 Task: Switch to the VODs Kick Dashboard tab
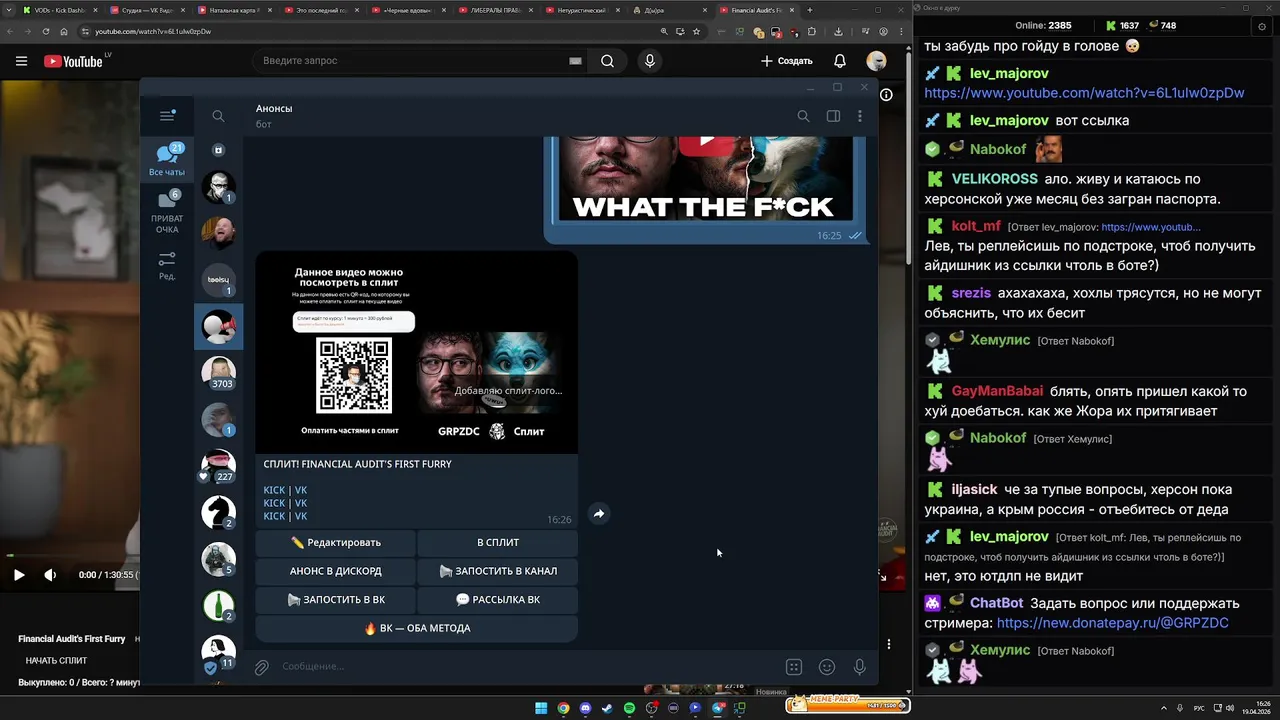tap(60, 10)
